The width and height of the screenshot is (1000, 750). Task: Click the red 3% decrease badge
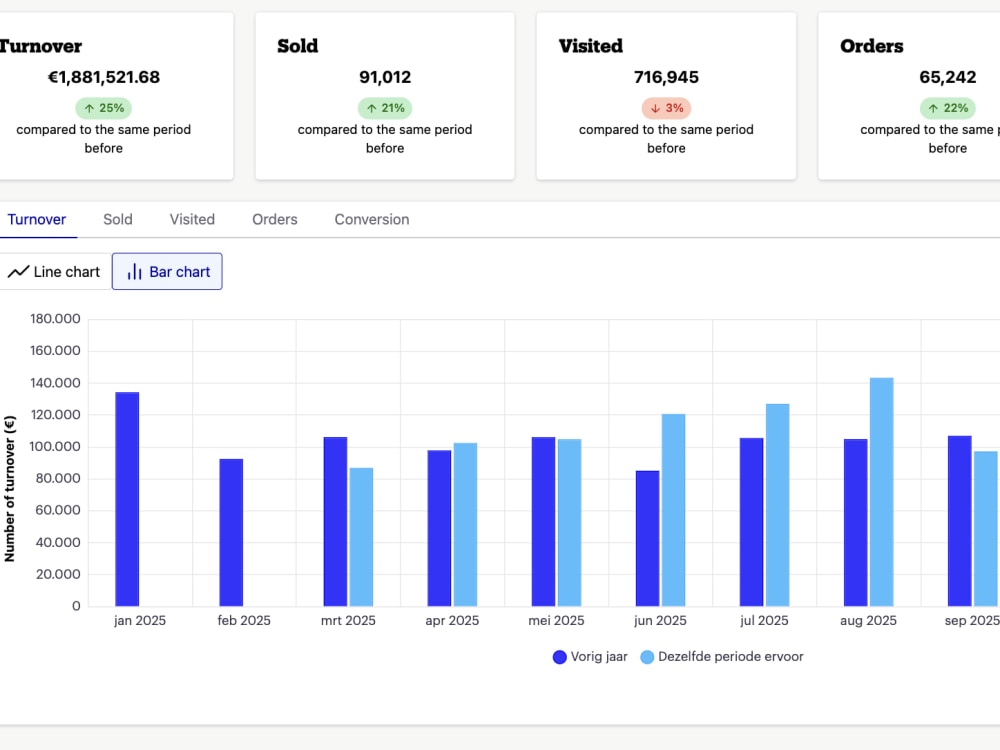pyautogui.click(x=666, y=108)
